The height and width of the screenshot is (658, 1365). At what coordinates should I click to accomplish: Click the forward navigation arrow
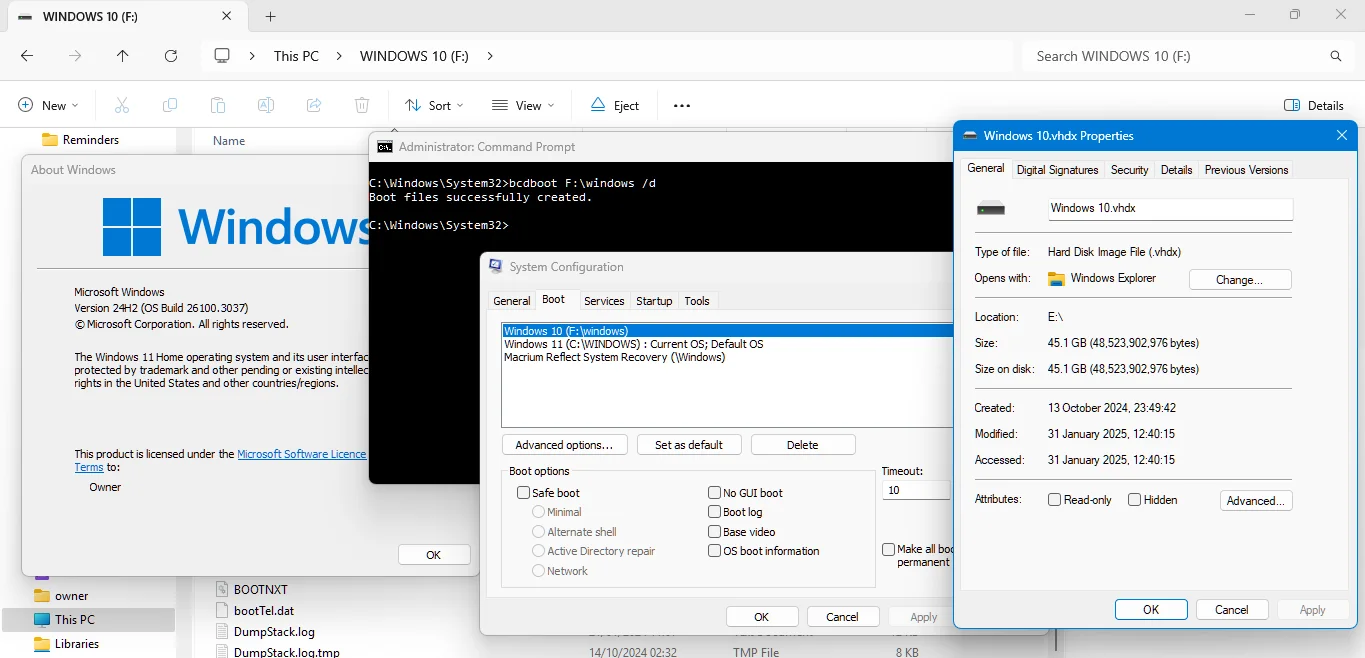point(75,56)
